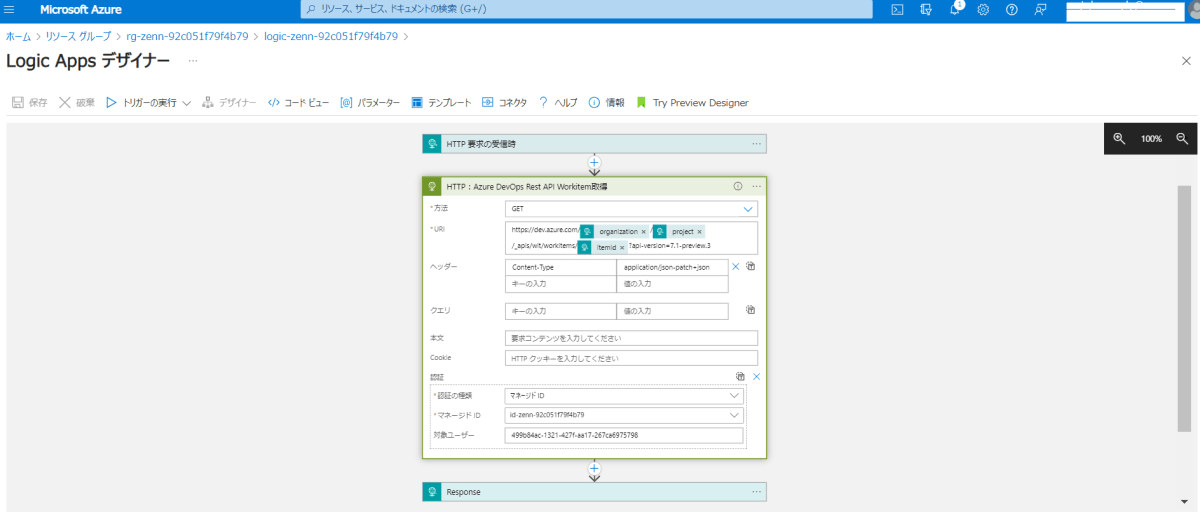Open コネクタ (Connectors)
Viewport: 1200px width, 512px height.
point(505,102)
